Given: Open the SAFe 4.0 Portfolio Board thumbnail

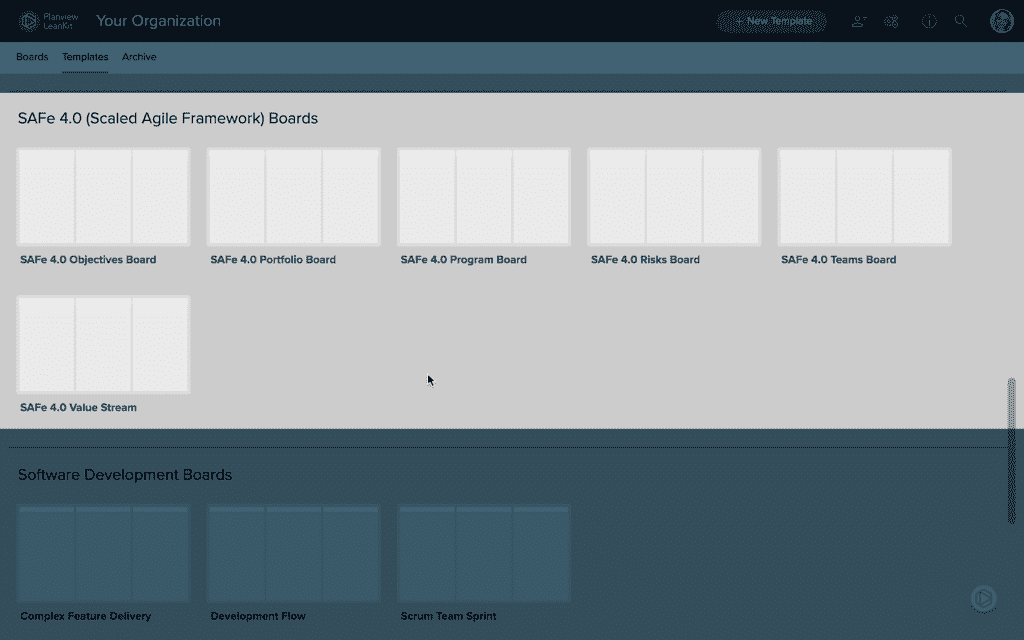Looking at the screenshot, I should coord(294,197).
